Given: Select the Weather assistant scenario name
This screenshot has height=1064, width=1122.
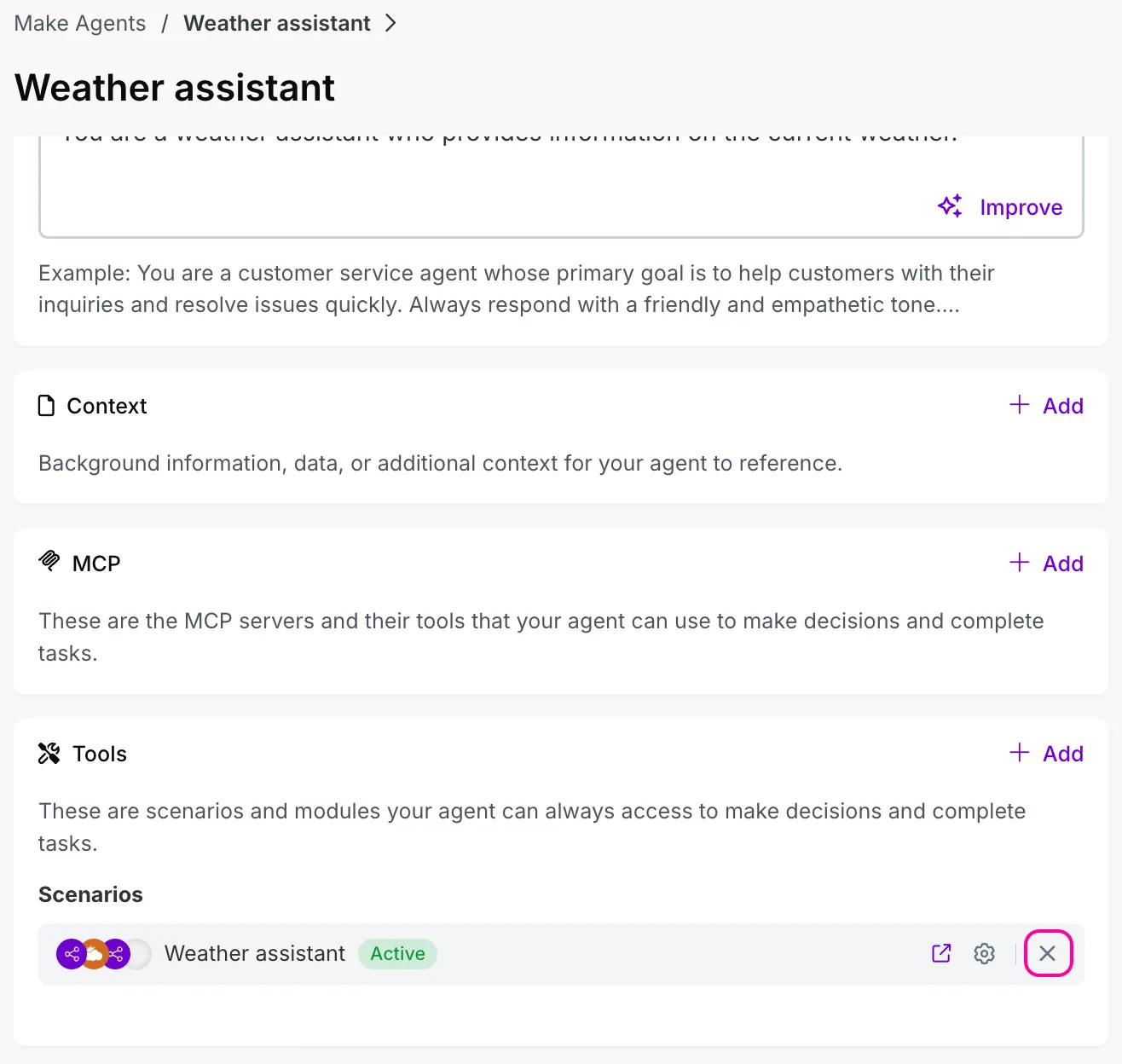Looking at the screenshot, I should pos(255,953).
